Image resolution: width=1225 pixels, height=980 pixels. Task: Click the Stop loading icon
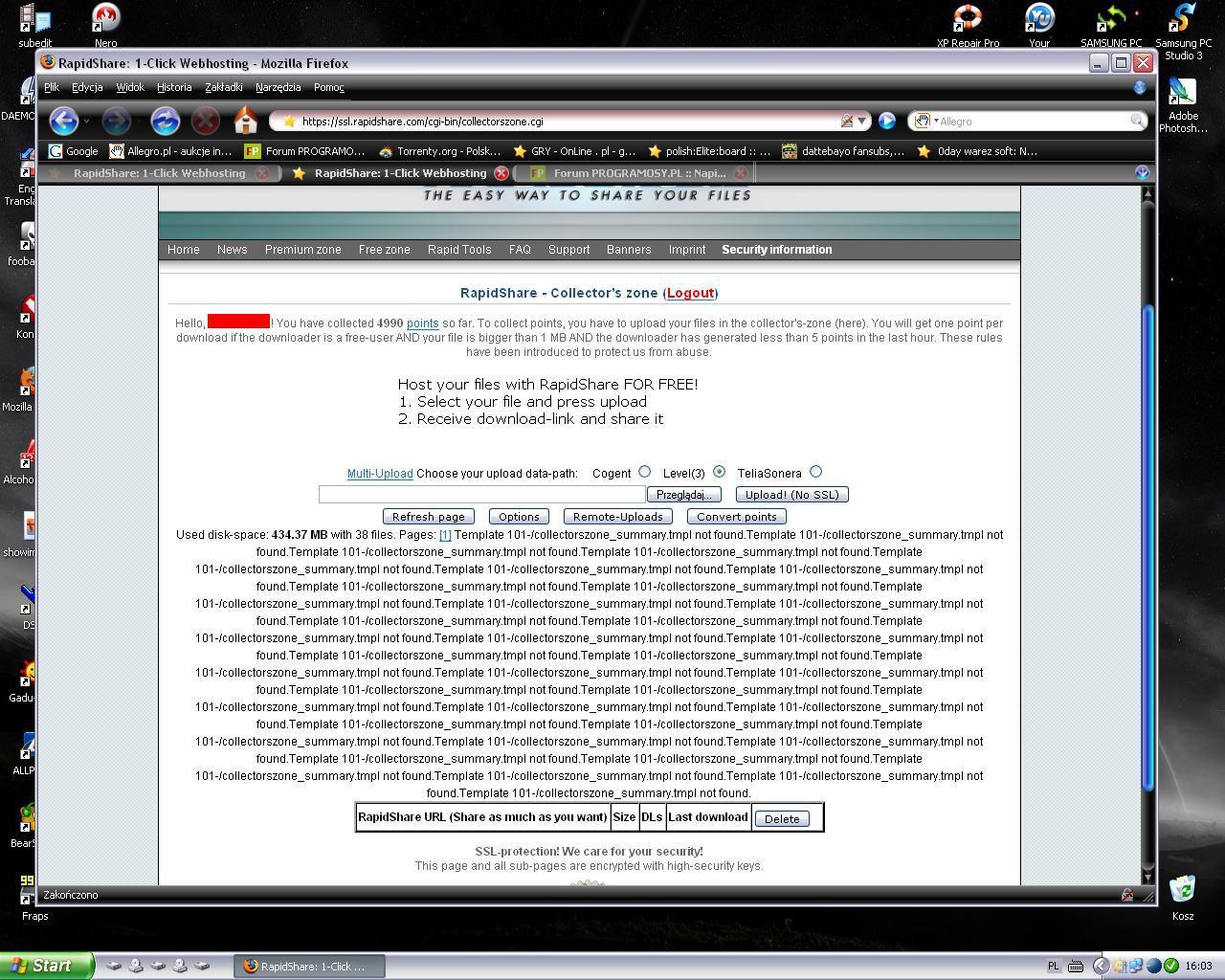[205, 121]
